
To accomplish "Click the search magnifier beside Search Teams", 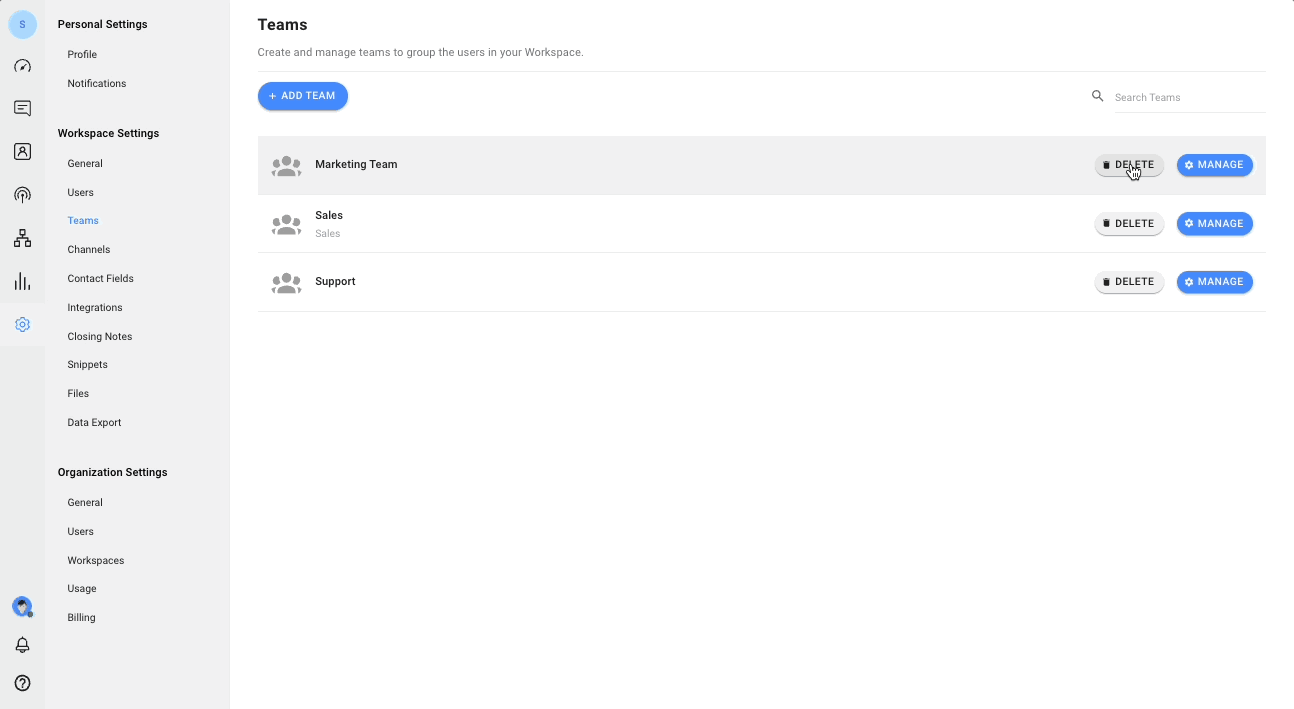I will [1097, 96].
